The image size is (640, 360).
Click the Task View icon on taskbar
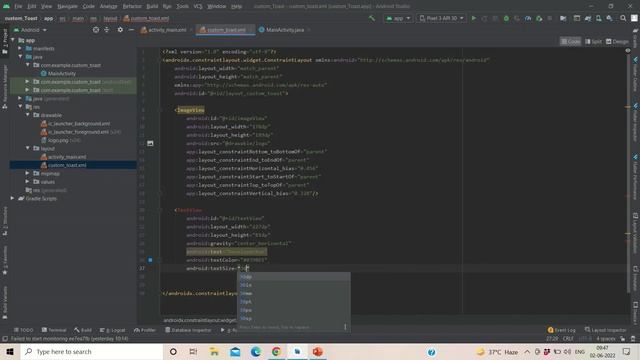pyautogui.click(x=193, y=351)
